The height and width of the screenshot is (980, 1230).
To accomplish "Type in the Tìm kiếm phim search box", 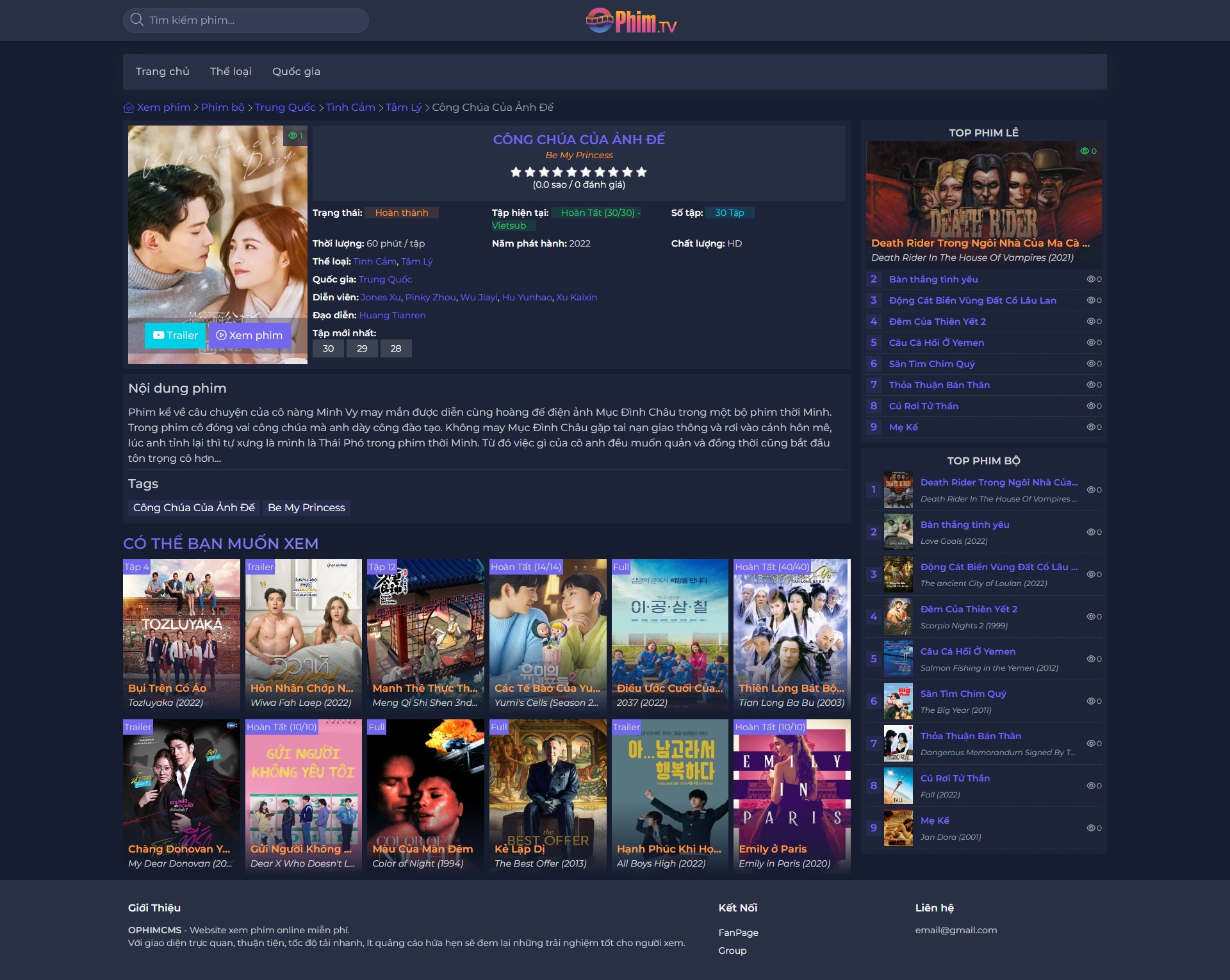I will [246, 20].
